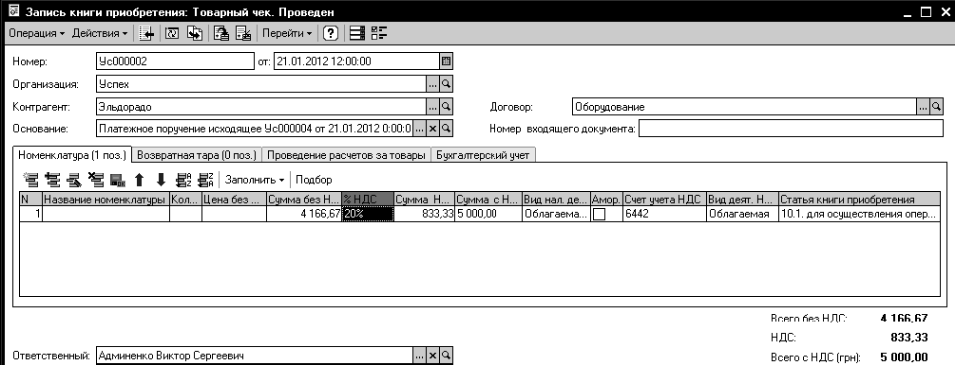The image size is (955, 365).
Task: Click the checklist-style icon at toolbar end
Action: tap(379, 34)
